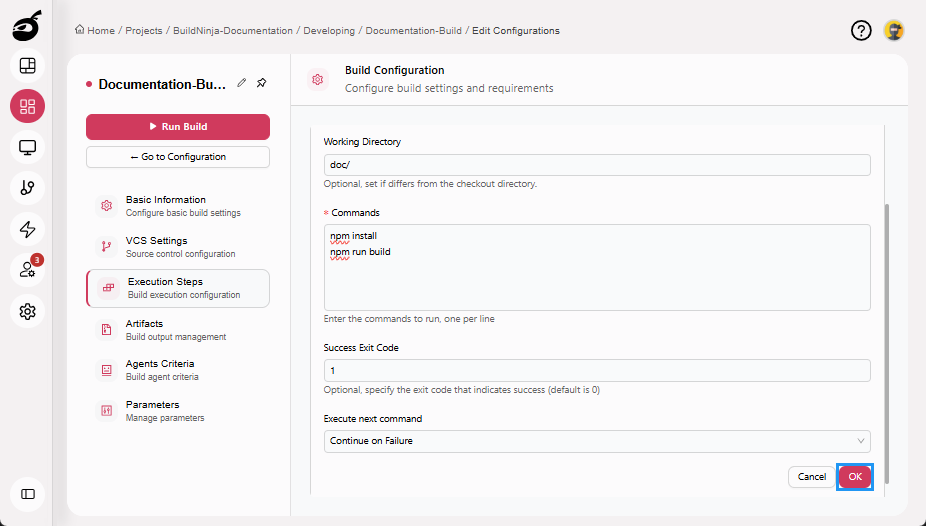
Task: Open the version control branch sidebar icon
Action: click(x=27, y=188)
